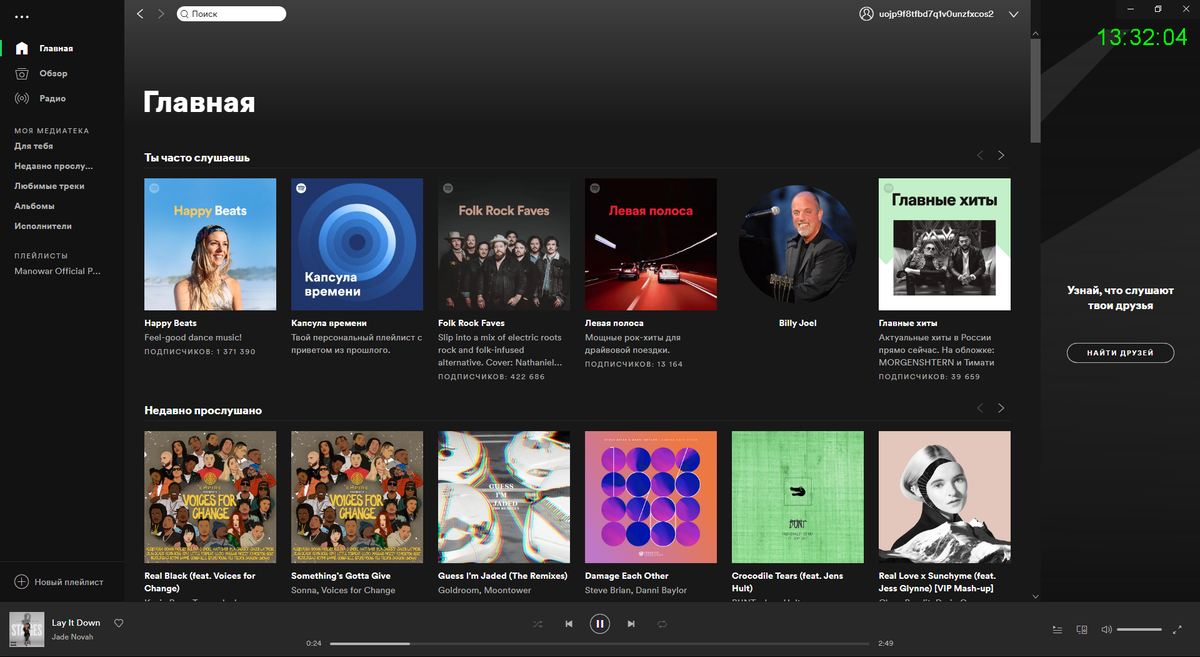Open Обзор in the sidebar
This screenshot has width=1200, height=657.
(x=53, y=73)
